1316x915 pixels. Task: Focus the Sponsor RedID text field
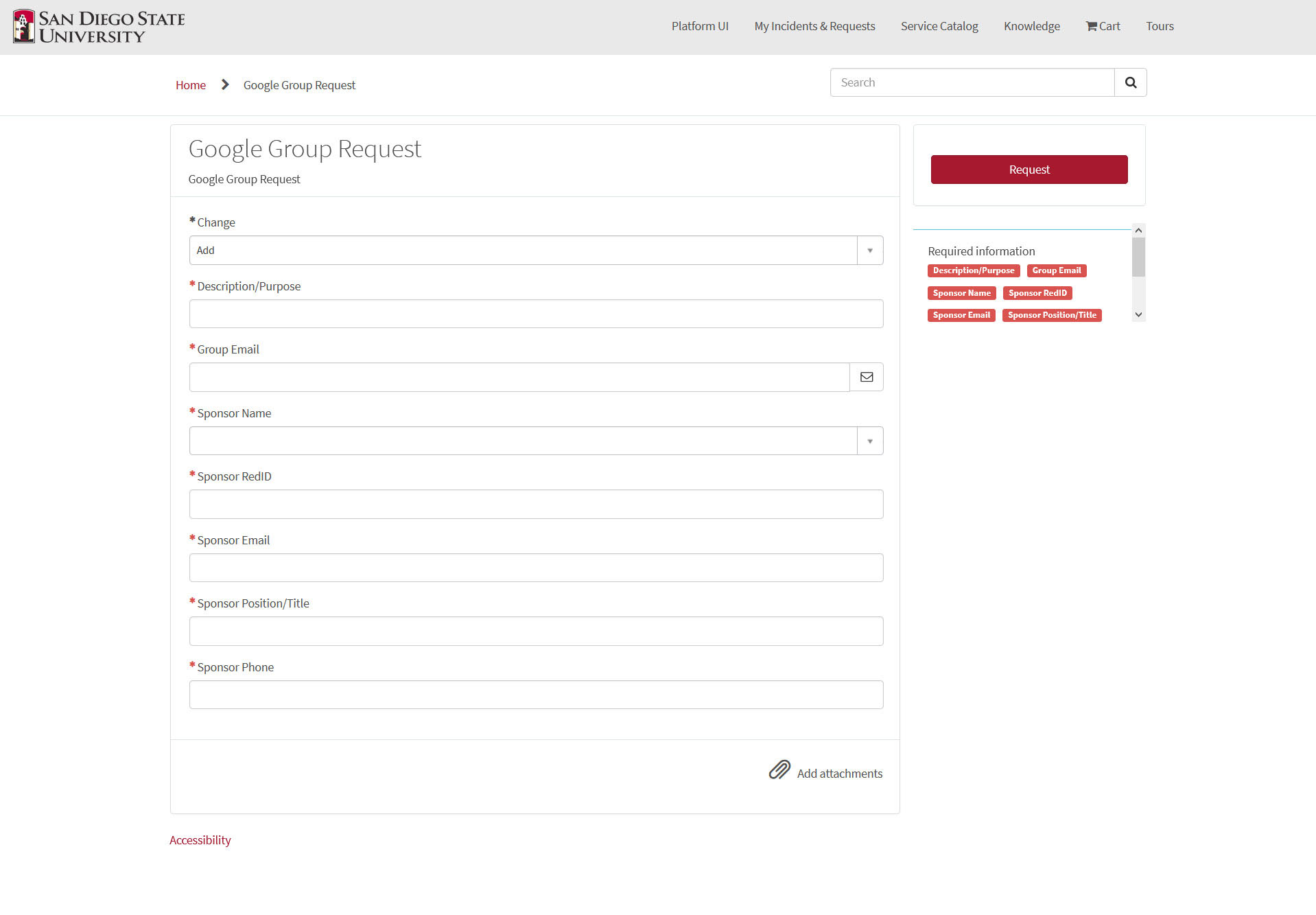pyautogui.click(x=536, y=504)
